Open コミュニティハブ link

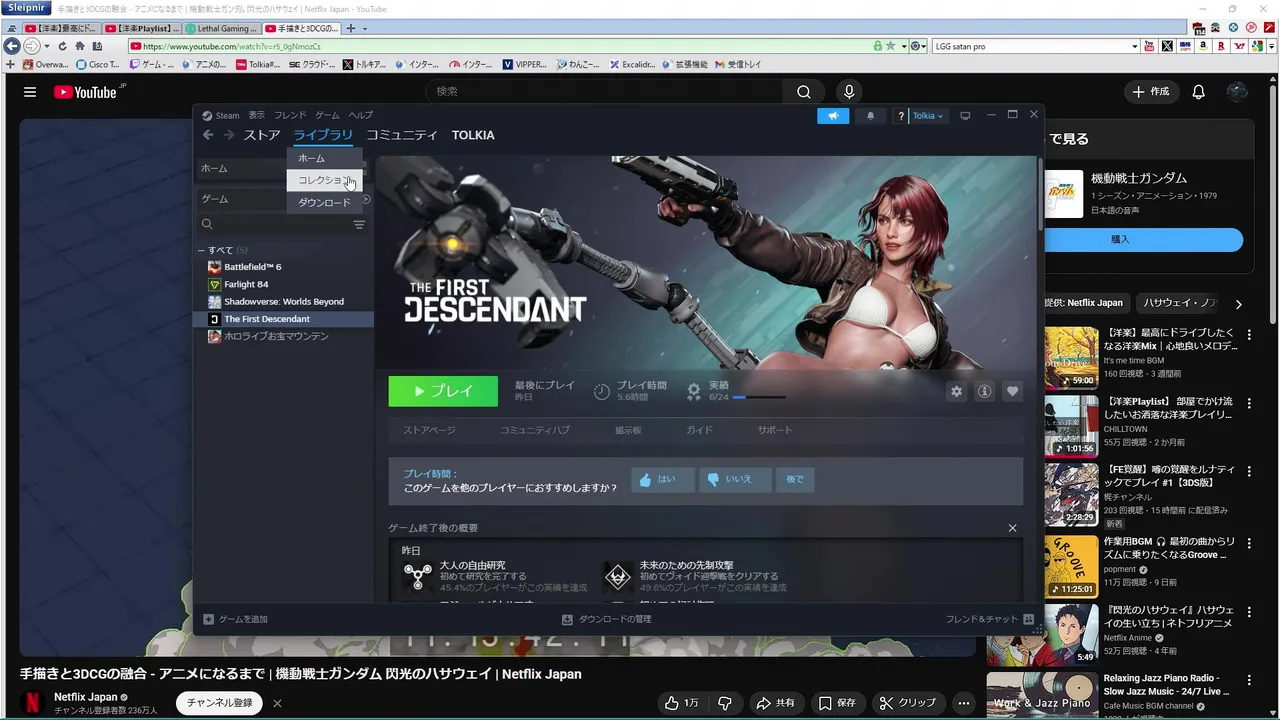click(535, 430)
